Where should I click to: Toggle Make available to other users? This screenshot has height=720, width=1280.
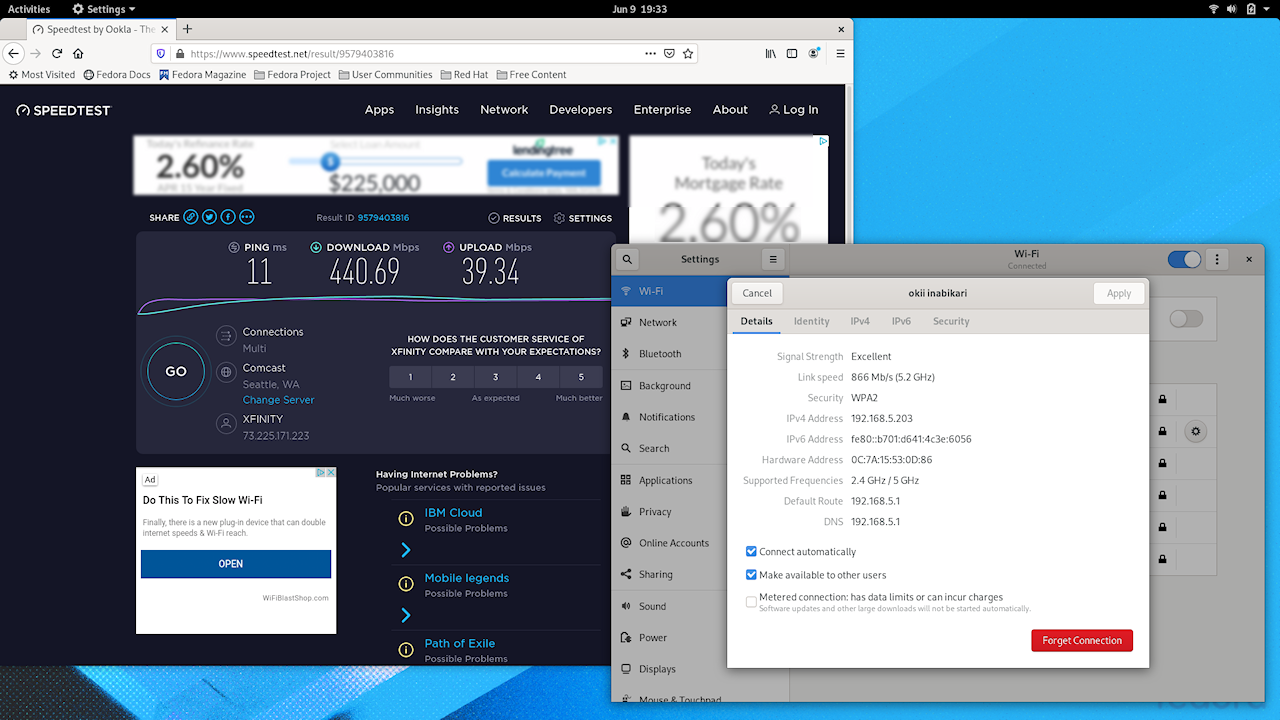[x=751, y=575]
